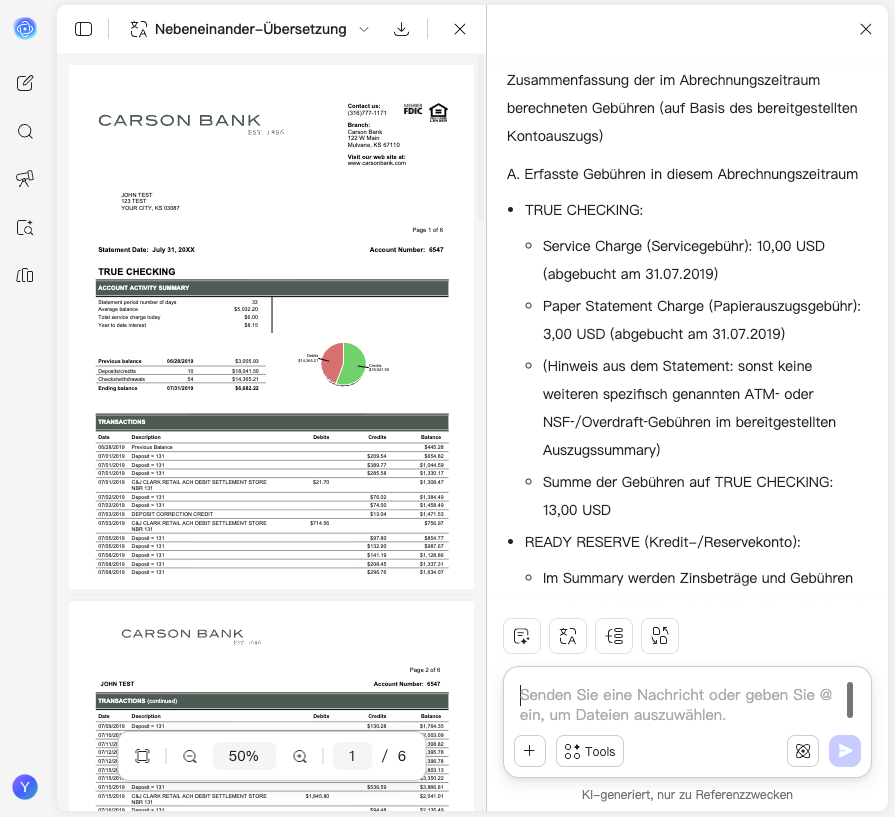This screenshot has height=817, width=895.
Task: Click the document viewer vertical scrollbar
Action: click(481, 138)
